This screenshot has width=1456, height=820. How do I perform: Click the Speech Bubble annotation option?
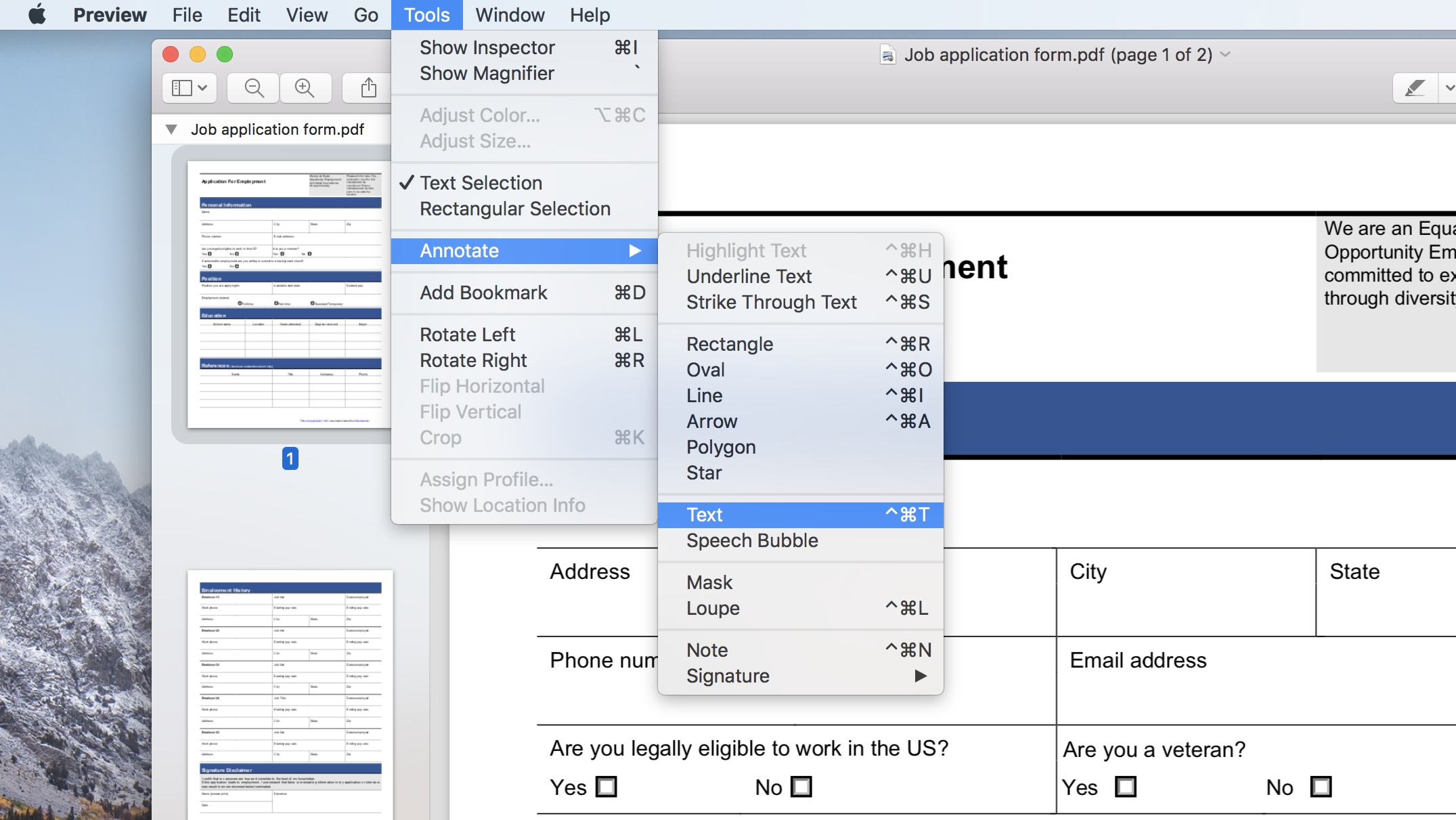pyautogui.click(x=752, y=540)
